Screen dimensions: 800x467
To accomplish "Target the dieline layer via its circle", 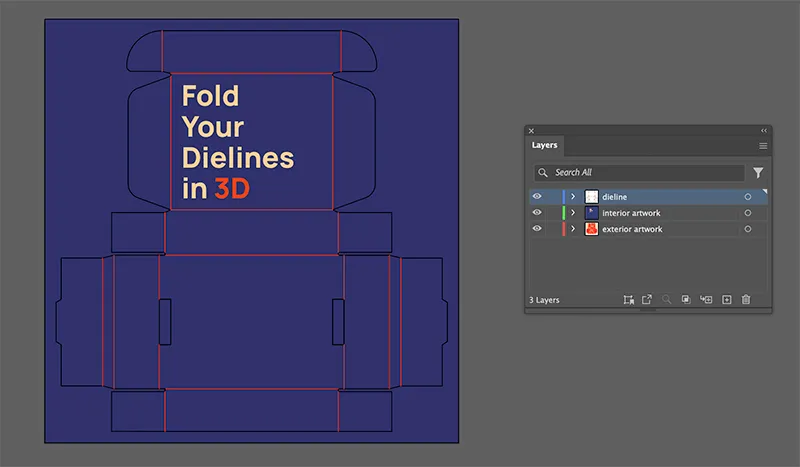I will [747, 196].
